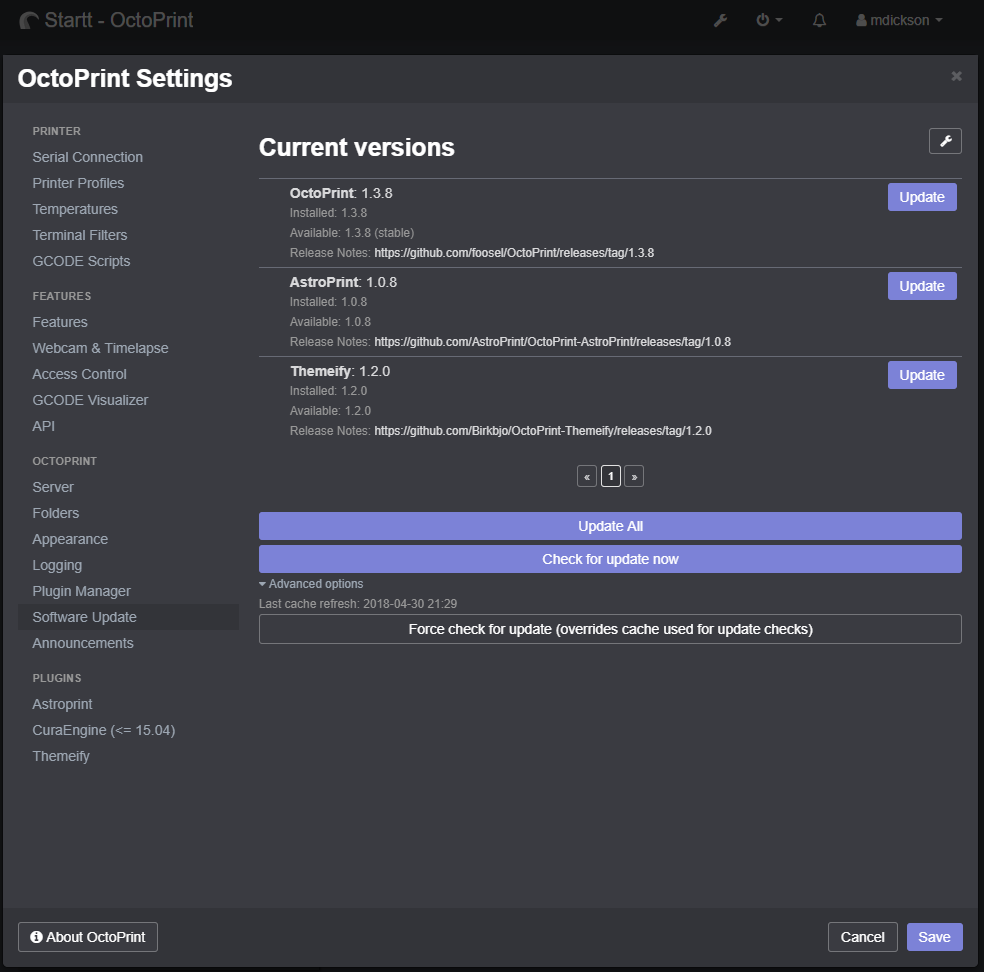Click About OctoPrint button
Image resolution: width=984 pixels, height=972 pixels.
(88, 937)
